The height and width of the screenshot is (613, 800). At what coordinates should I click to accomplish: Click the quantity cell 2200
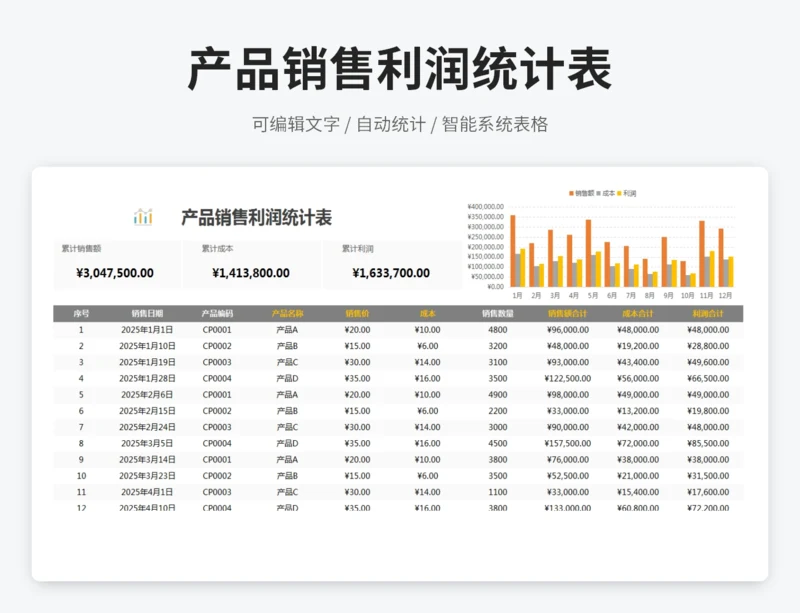[x=497, y=411]
